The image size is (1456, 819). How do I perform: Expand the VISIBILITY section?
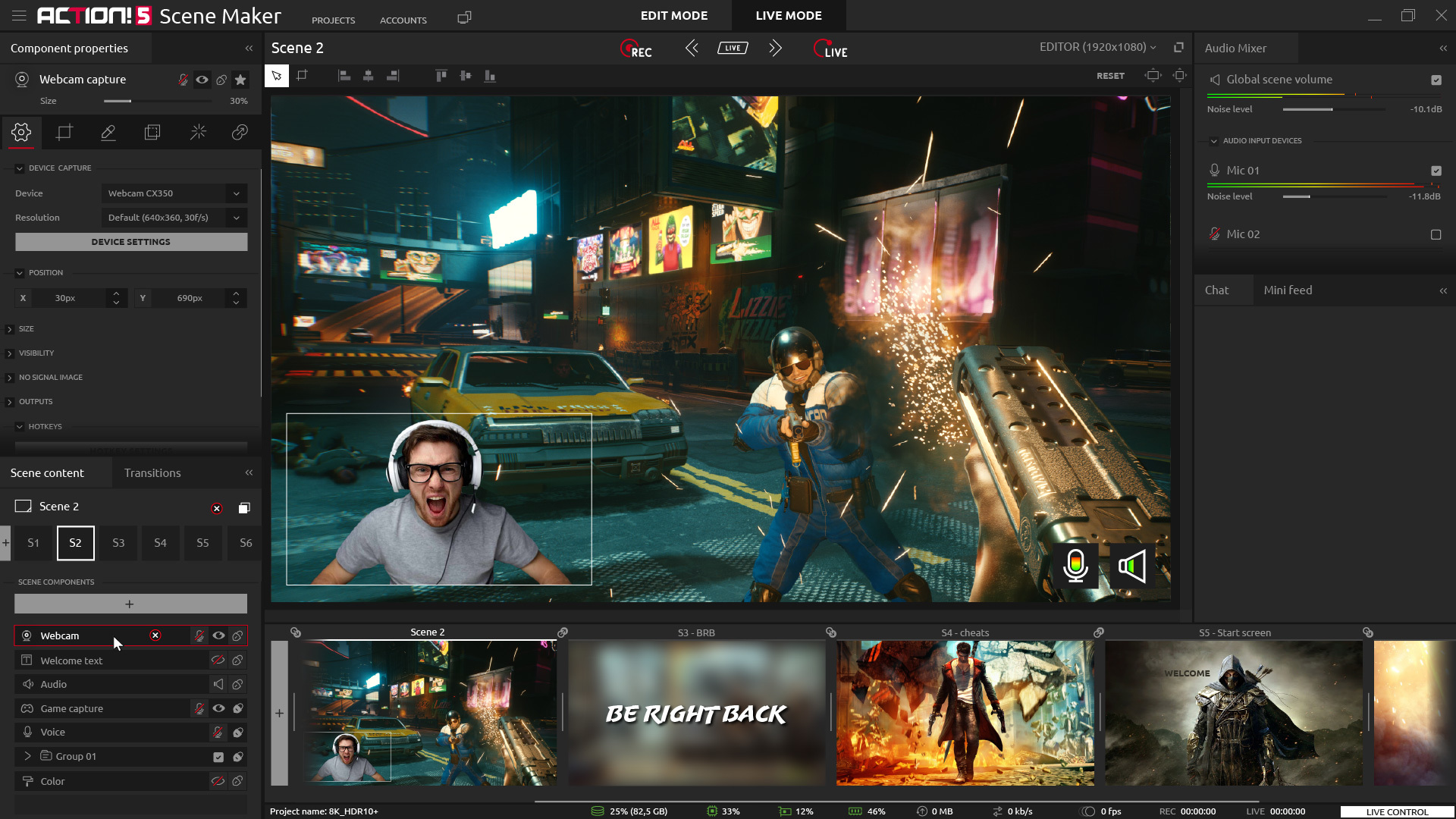[10, 353]
